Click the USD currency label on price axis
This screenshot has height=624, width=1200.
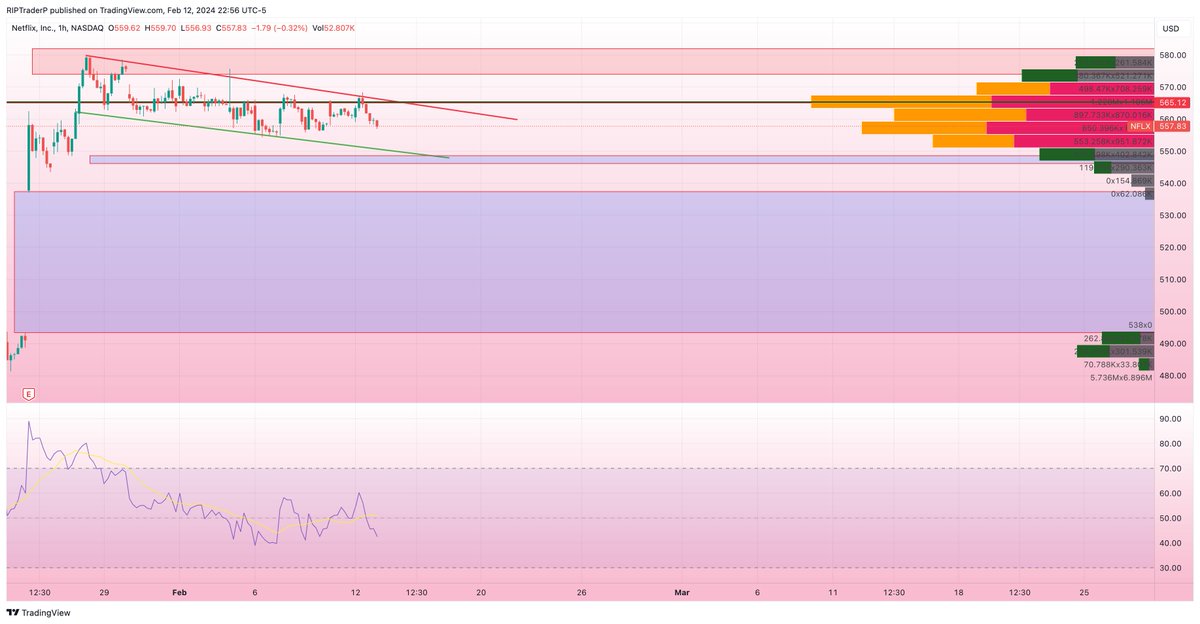[x=1173, y=28]
